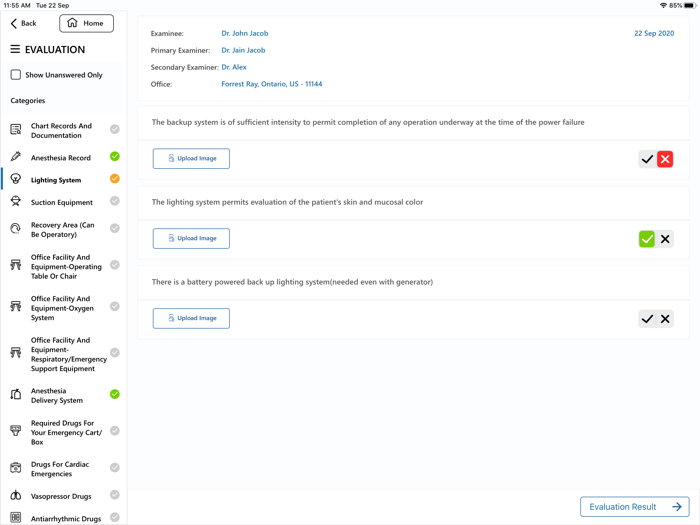Click the Drugs For Cardiac Emergencies icon
700x525 pixels.
tap(16, 468)
